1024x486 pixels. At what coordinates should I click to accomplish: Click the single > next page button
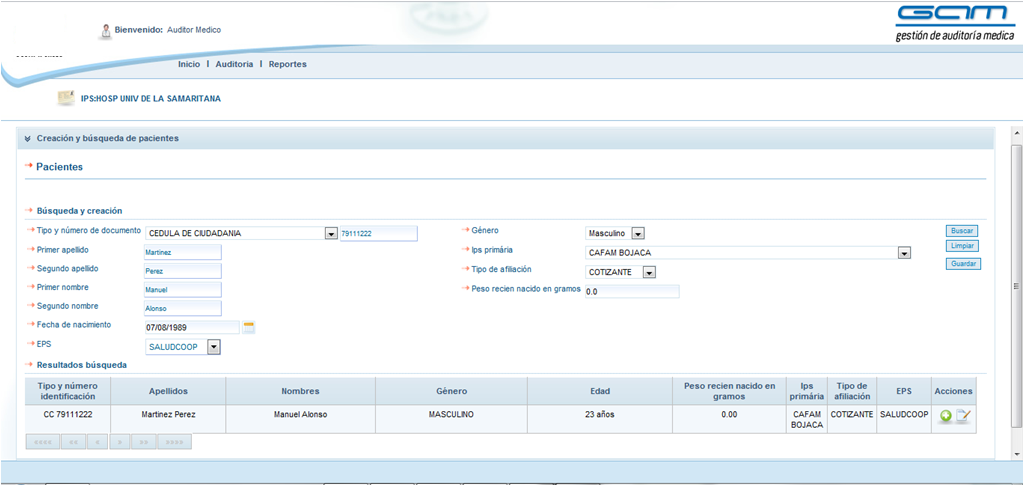[120, 442]
